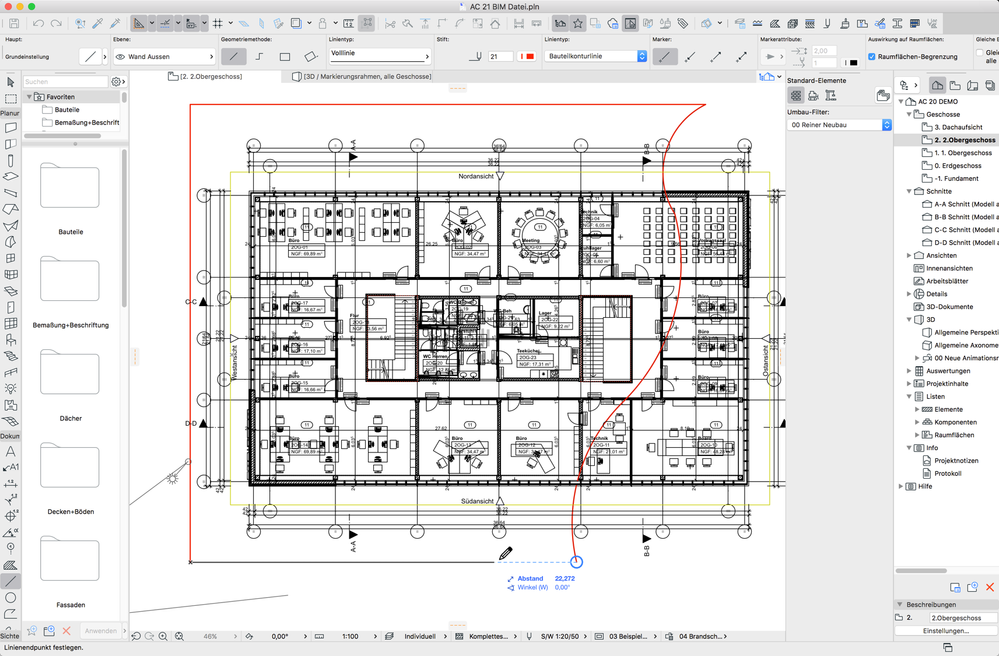Click the Anwenden button in favorites
Image resolution: width=999 pixels, height=656 pixels.
coord(101,631)
